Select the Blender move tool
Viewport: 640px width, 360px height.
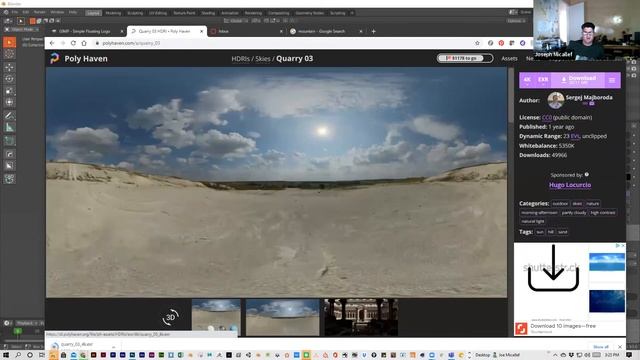(9, 67)
